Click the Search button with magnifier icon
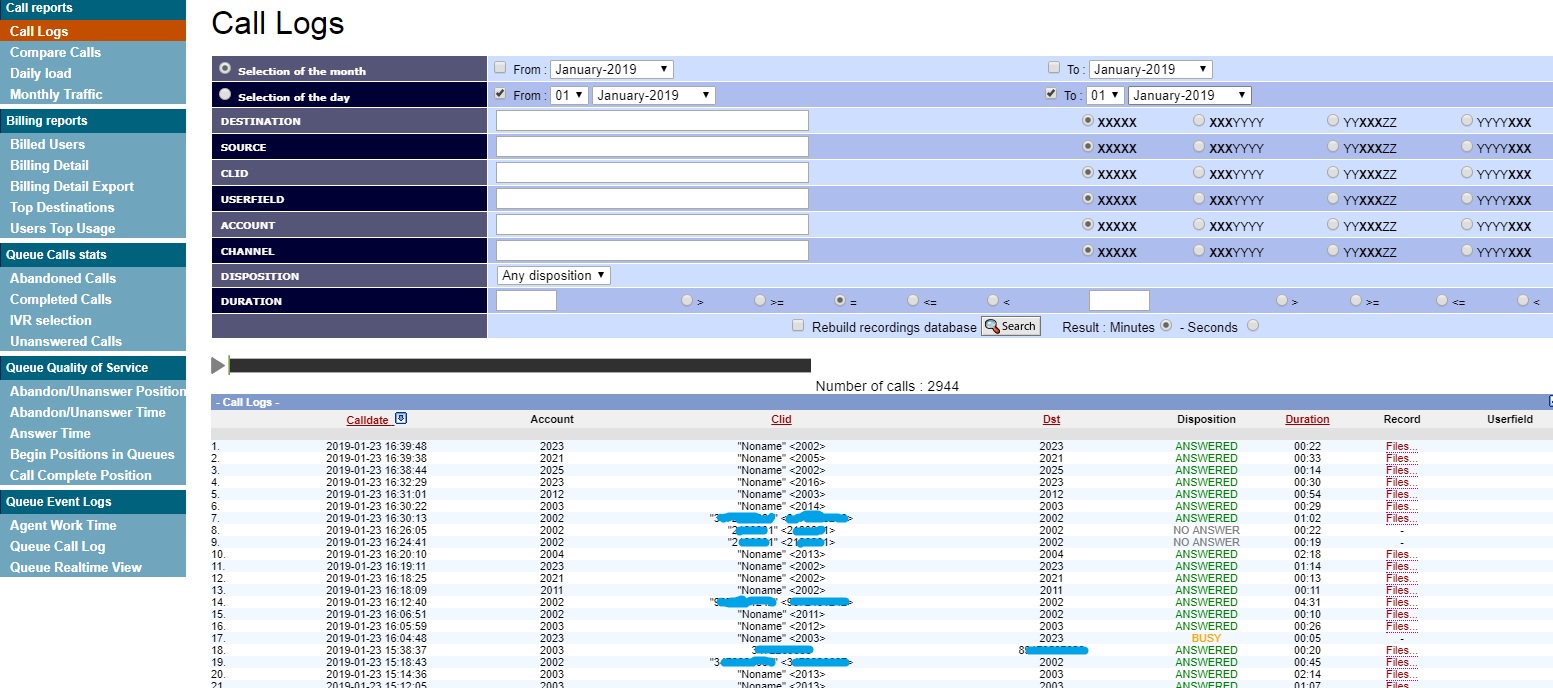Image resolution: width=1553 pixels, height=688 pixels. coord(1010,326)
